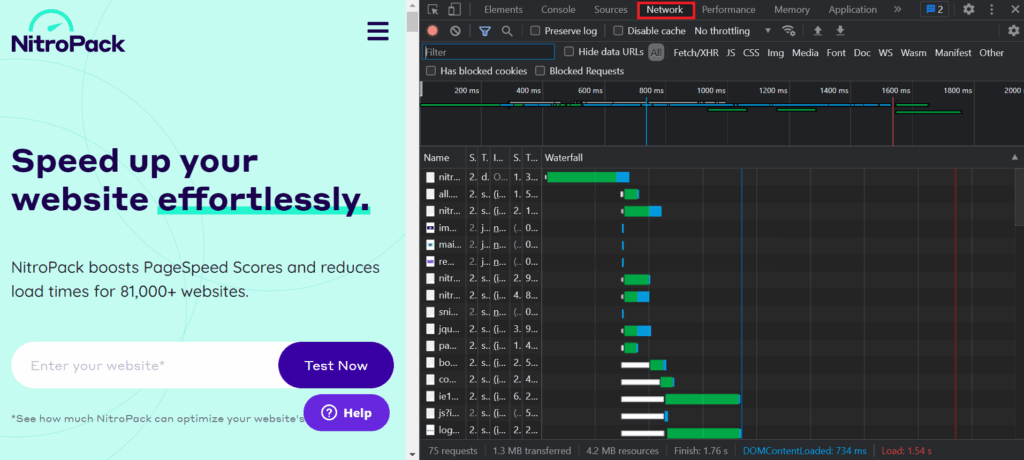Toggle the filter funnel icon
This screenshot has width=1024, height=460.
coord(485,31)
